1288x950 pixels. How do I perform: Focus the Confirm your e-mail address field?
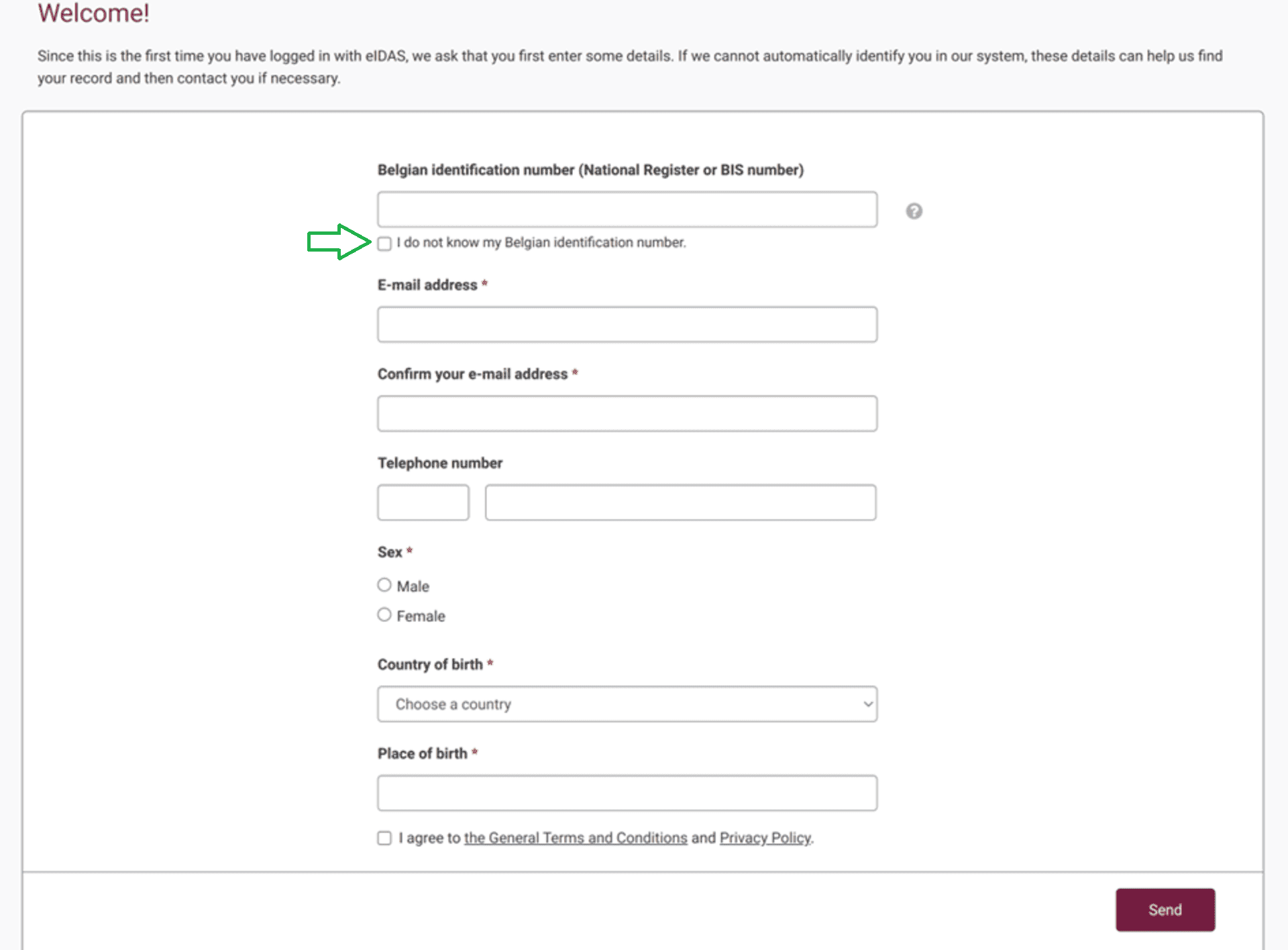point(627,413)
